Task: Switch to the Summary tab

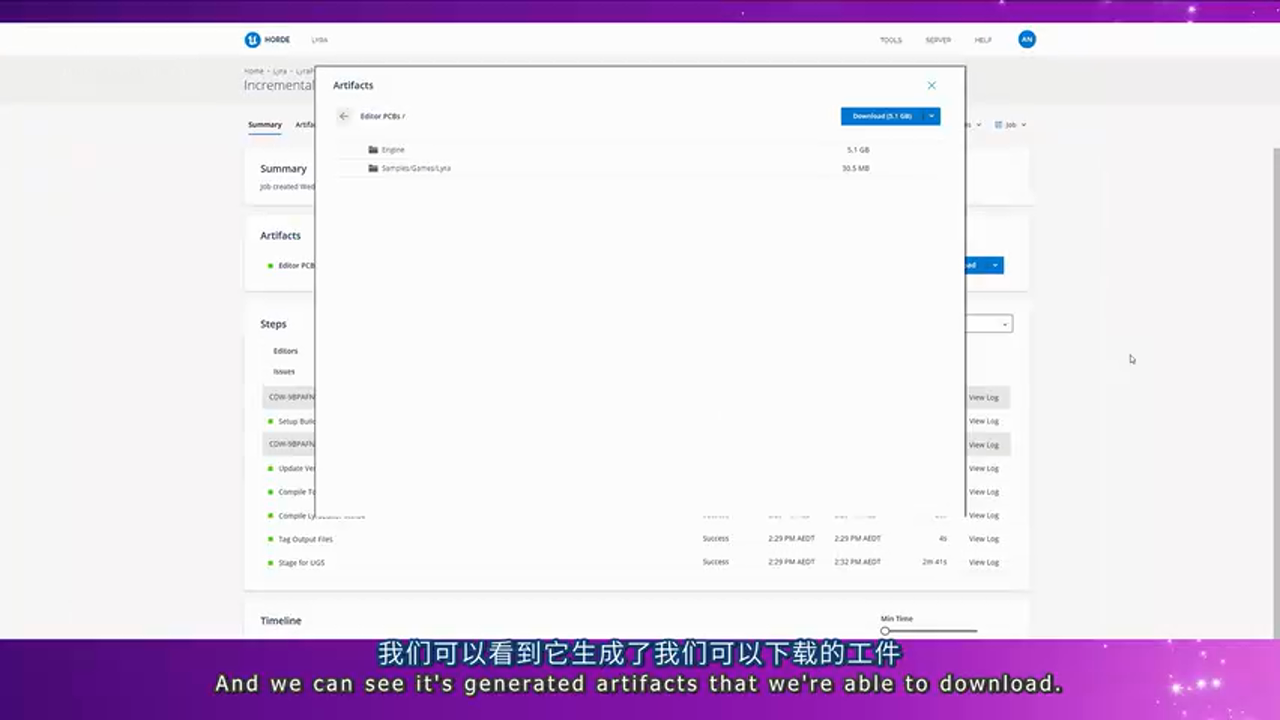Action: (264, 124)
